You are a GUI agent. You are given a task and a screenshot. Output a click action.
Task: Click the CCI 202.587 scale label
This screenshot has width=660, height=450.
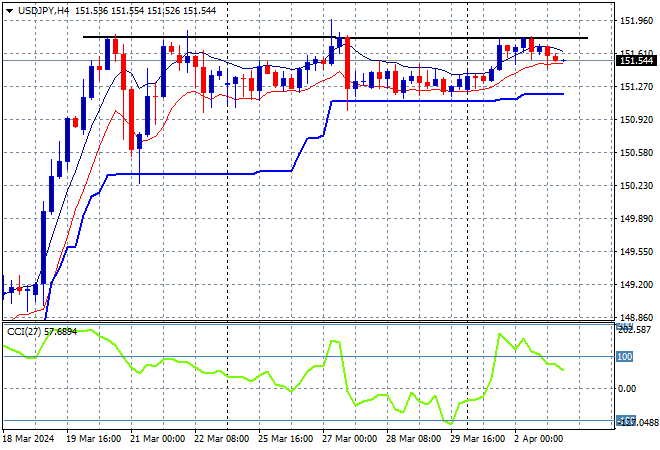634,330
